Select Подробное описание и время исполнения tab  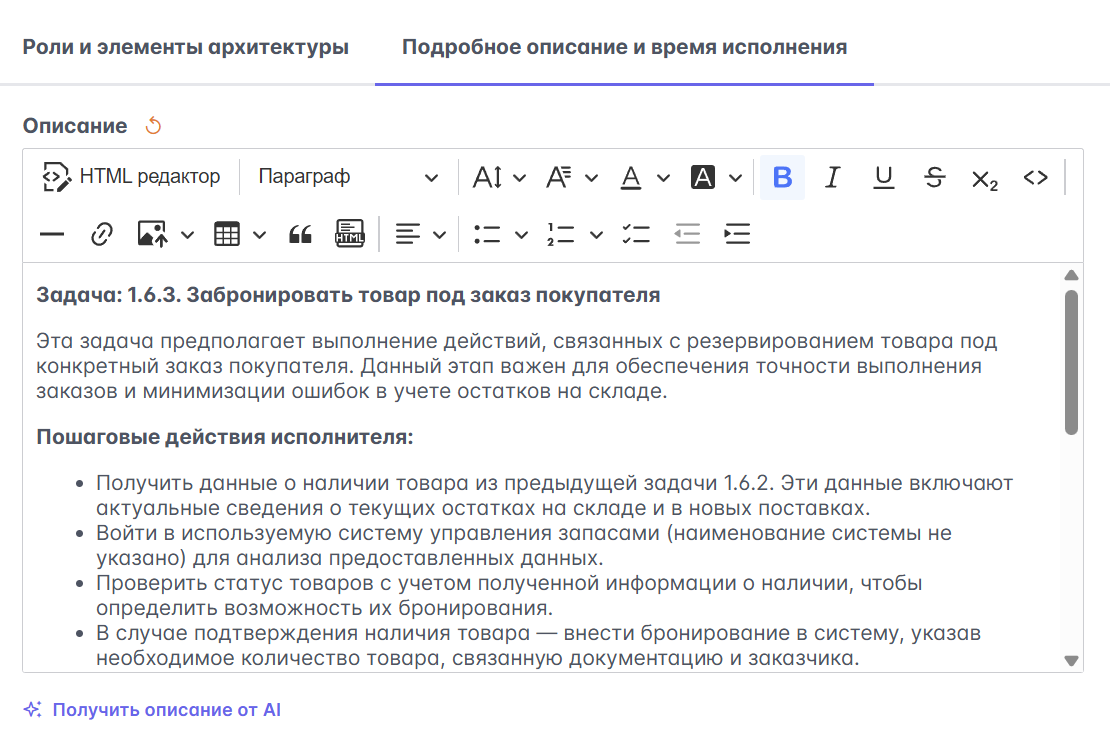625,47
